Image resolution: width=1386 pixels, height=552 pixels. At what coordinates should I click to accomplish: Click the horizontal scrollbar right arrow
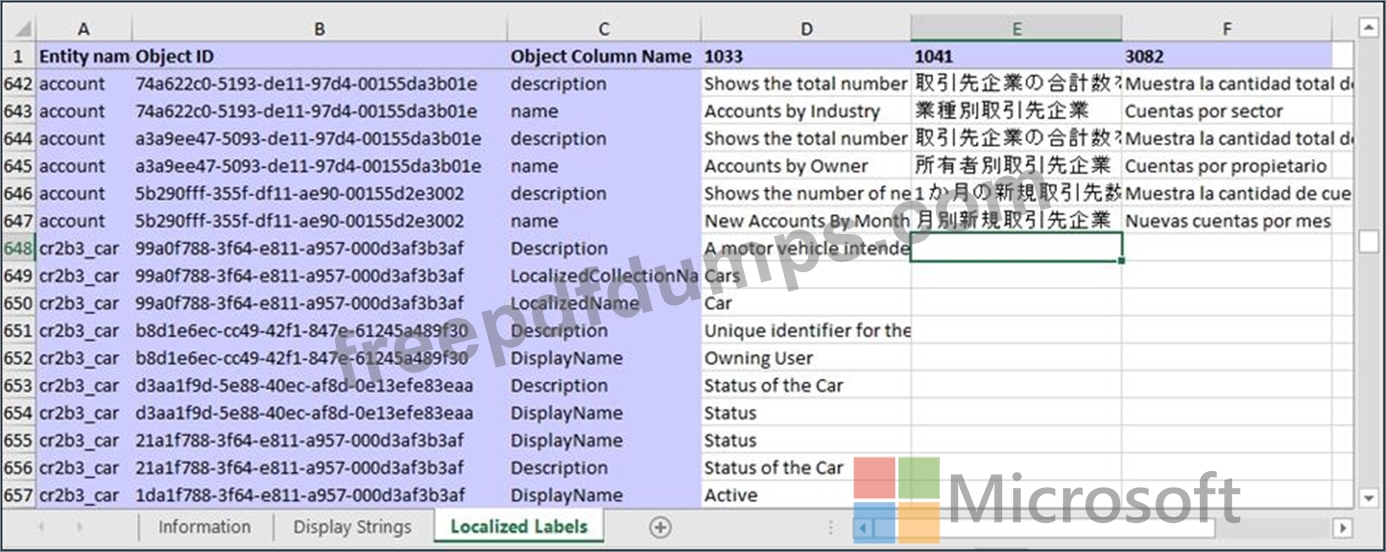click(1342, 527)
